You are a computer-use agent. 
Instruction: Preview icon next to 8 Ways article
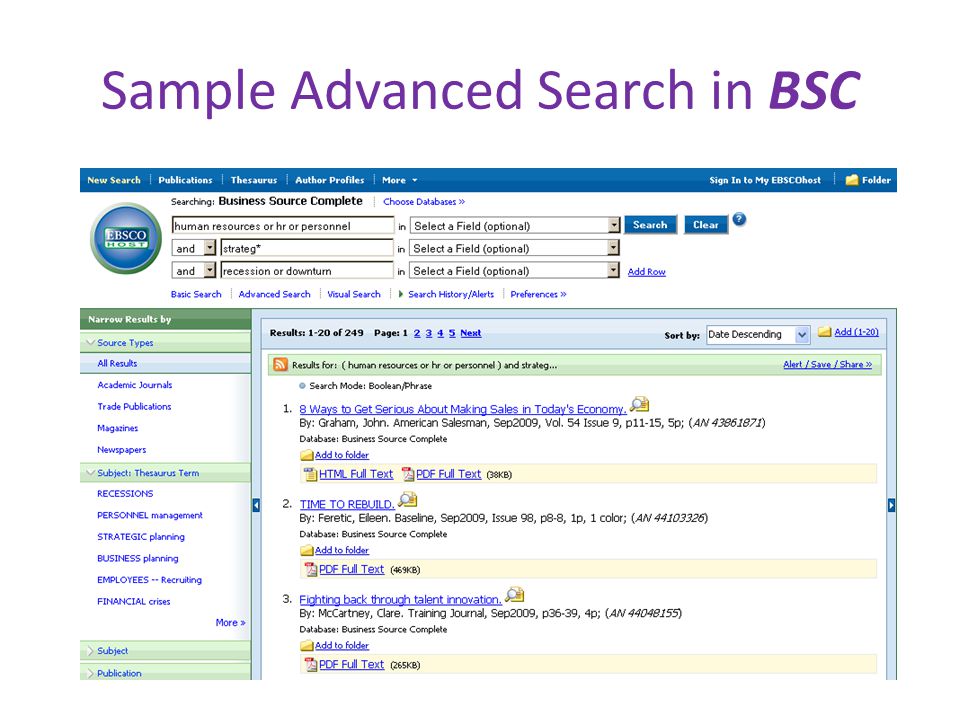[x=639, y=405]
